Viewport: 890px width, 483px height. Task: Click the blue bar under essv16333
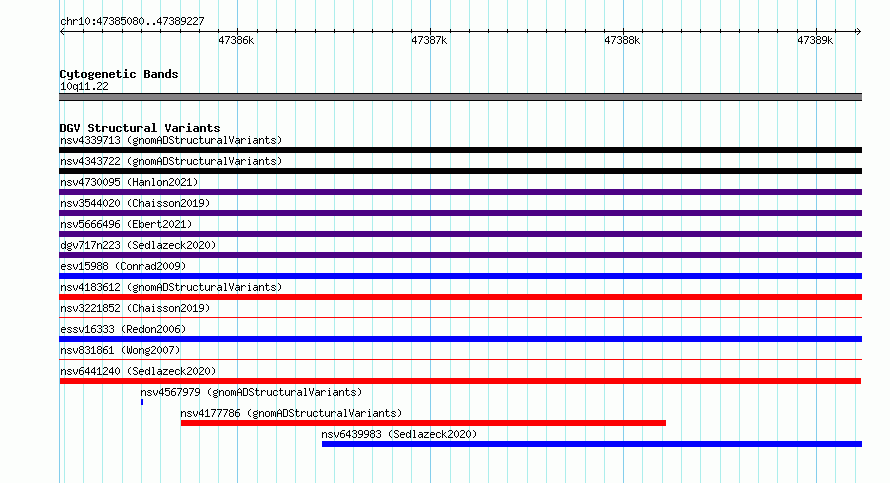[460, 339]
